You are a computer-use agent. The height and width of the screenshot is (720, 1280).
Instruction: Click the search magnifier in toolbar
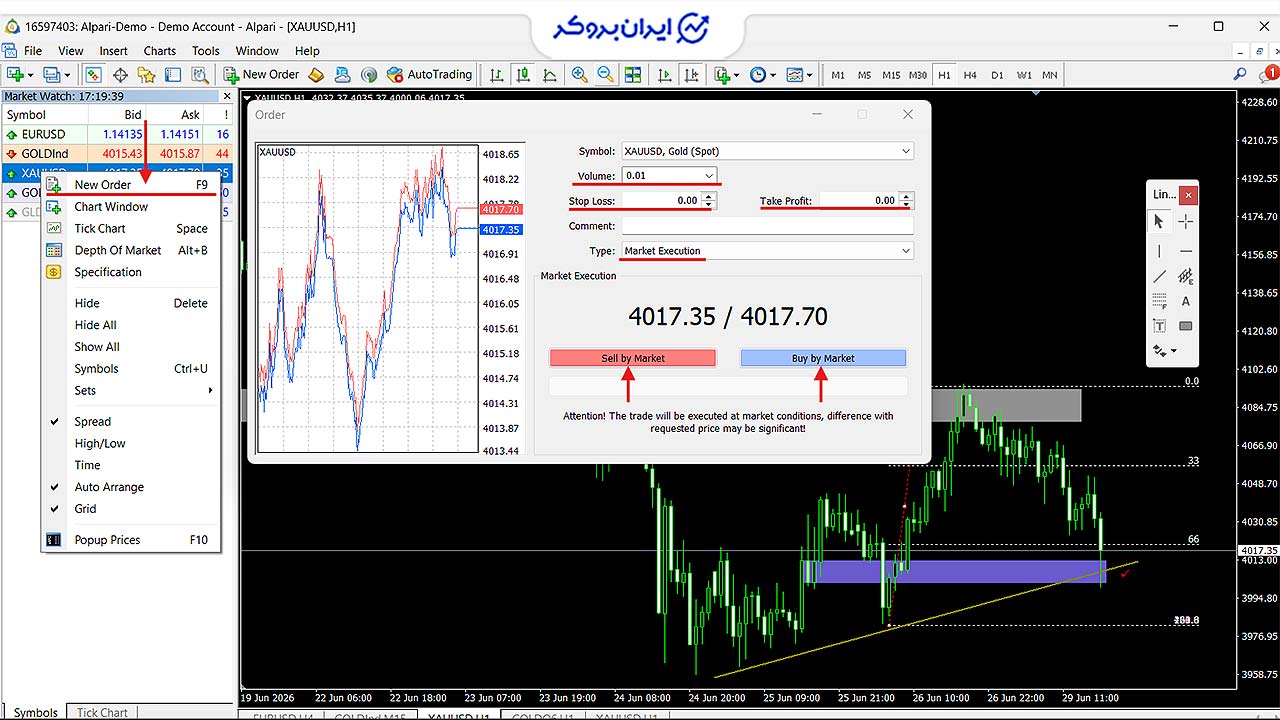point(1240,75)
